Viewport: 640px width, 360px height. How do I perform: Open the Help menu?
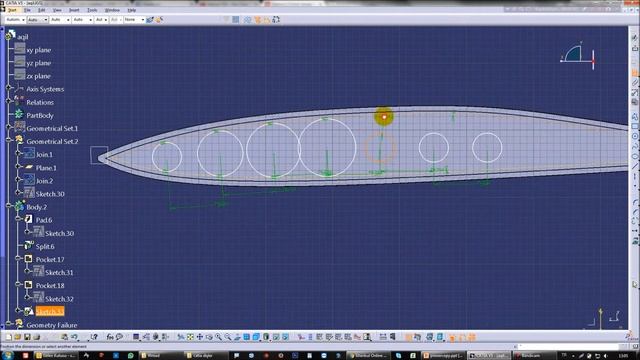131,10
